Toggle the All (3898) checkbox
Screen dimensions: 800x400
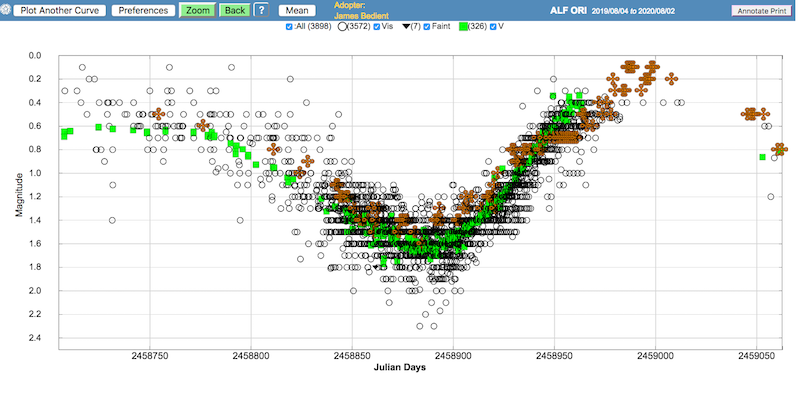289,27
